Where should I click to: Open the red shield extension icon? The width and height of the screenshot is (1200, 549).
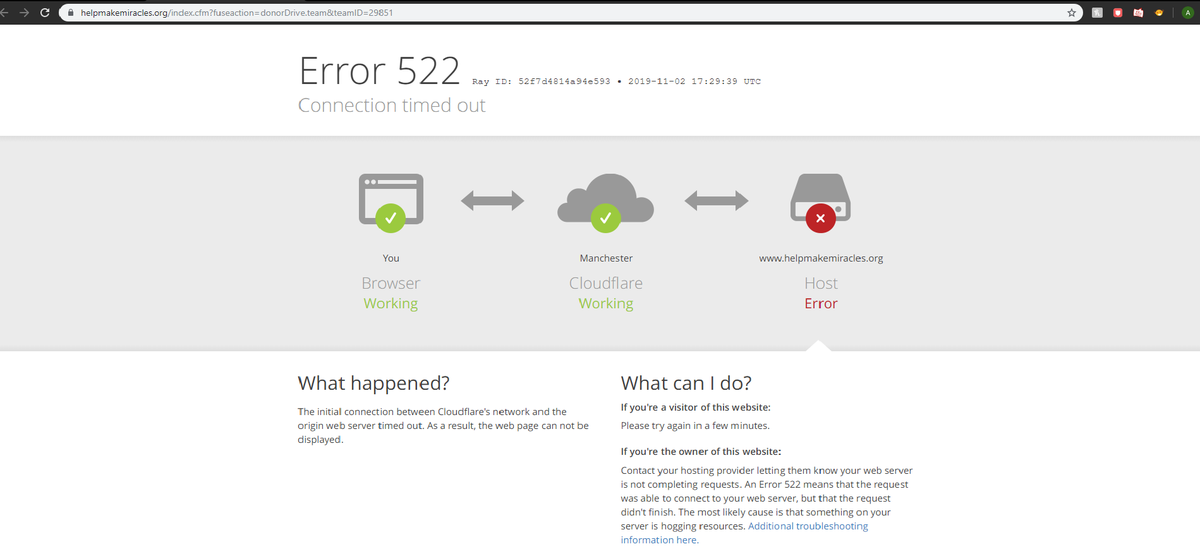coord(1117,13)
